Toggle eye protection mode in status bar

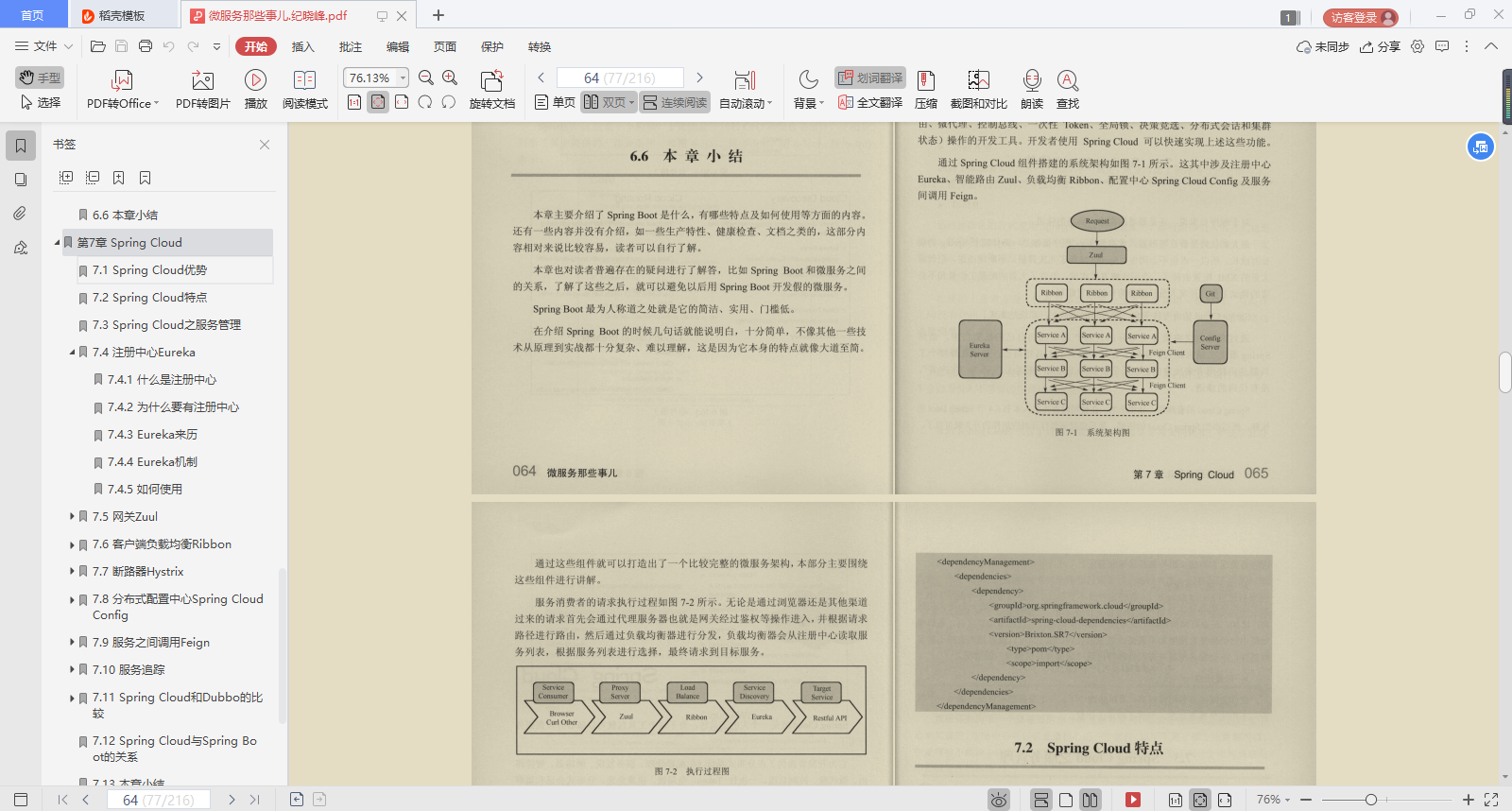pyautogui.click(x=999, y=800)
